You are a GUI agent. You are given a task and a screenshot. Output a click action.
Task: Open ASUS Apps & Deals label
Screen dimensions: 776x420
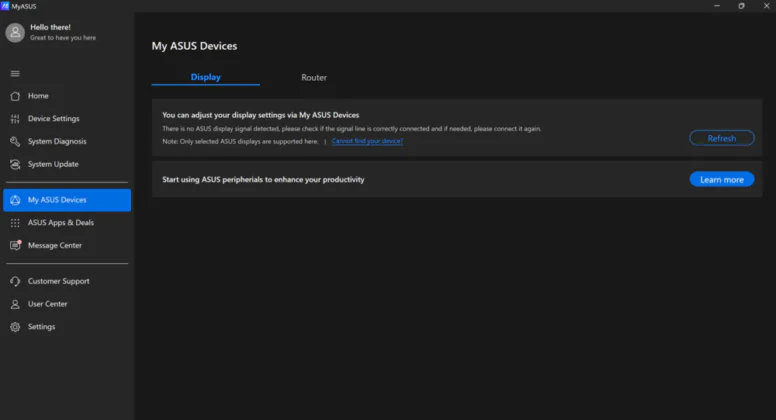click(x=61, y=223)
